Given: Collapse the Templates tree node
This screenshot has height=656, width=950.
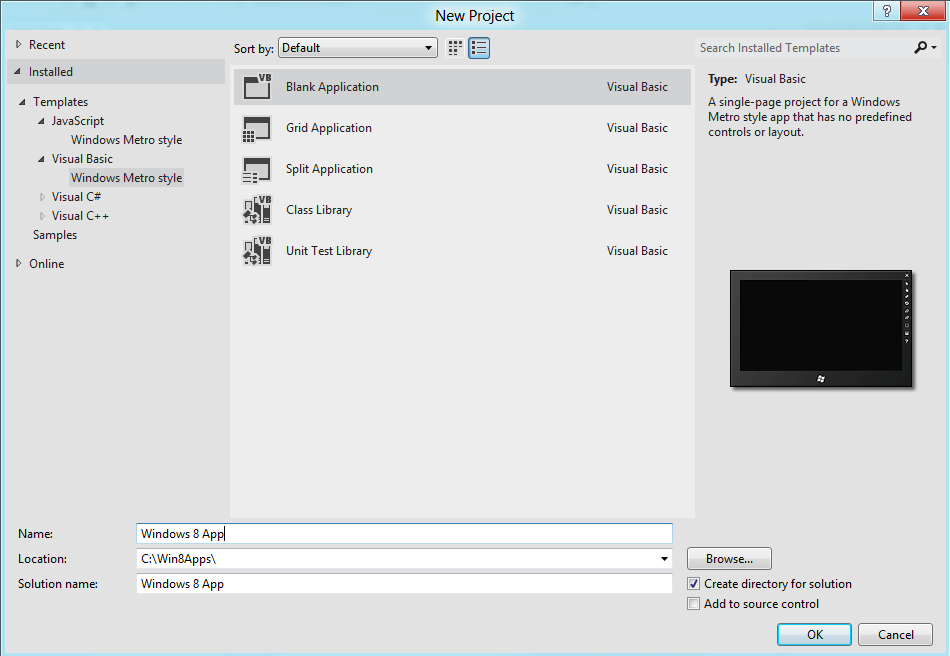Looking at the screenshot, I should coord(22,102).
